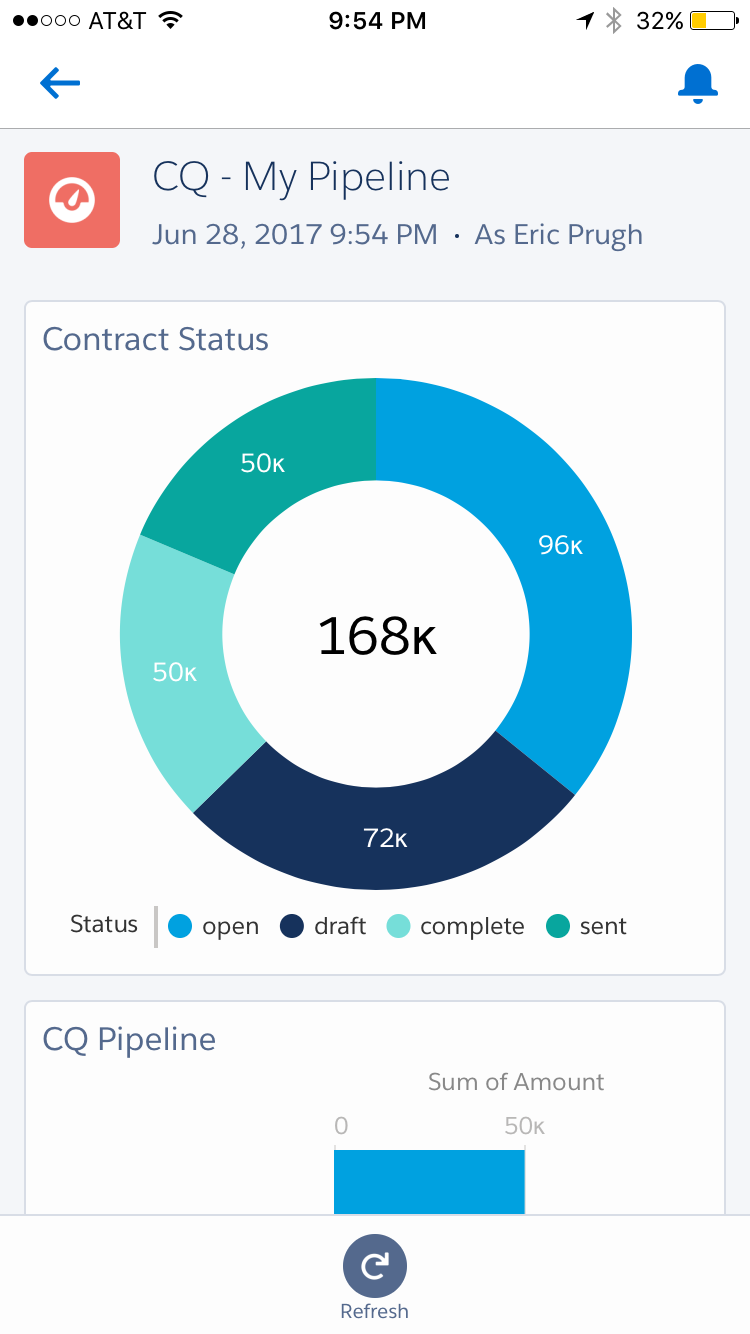This screenshot has height=1334, width=750.
Task: Tap the Wi-Fi icon in status bar
Action: tap(171, 21)
